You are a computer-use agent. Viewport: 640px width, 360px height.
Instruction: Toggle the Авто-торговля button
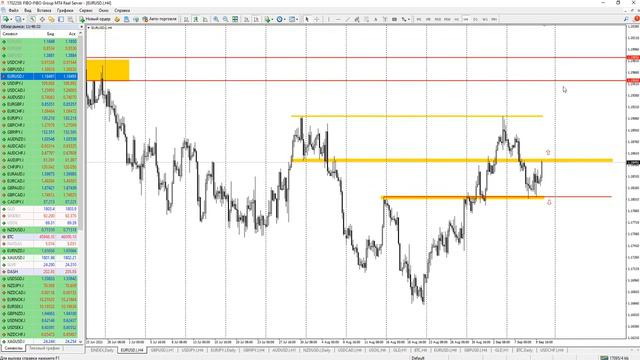click(x=160, y=19)
